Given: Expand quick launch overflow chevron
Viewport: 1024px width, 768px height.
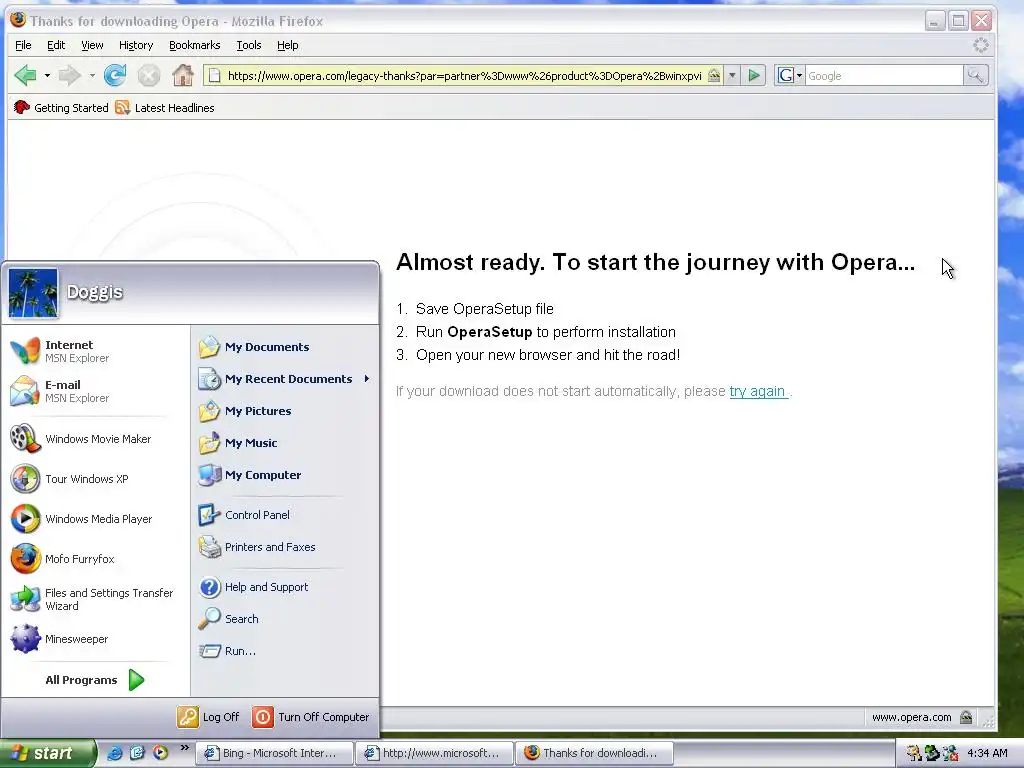Looking at the screenshot, I should (184, 748).
